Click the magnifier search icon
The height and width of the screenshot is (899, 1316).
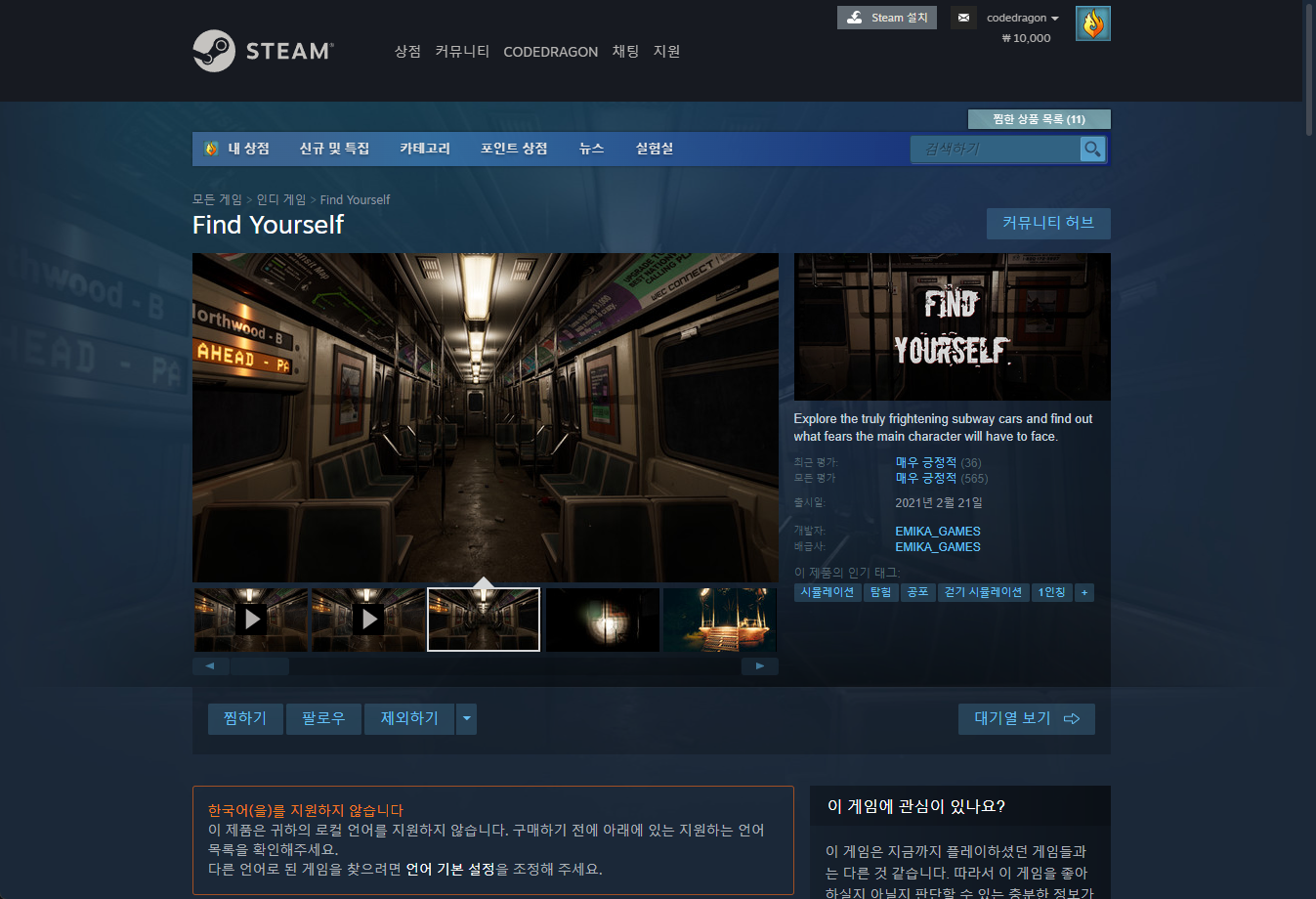pos(1092,149)
